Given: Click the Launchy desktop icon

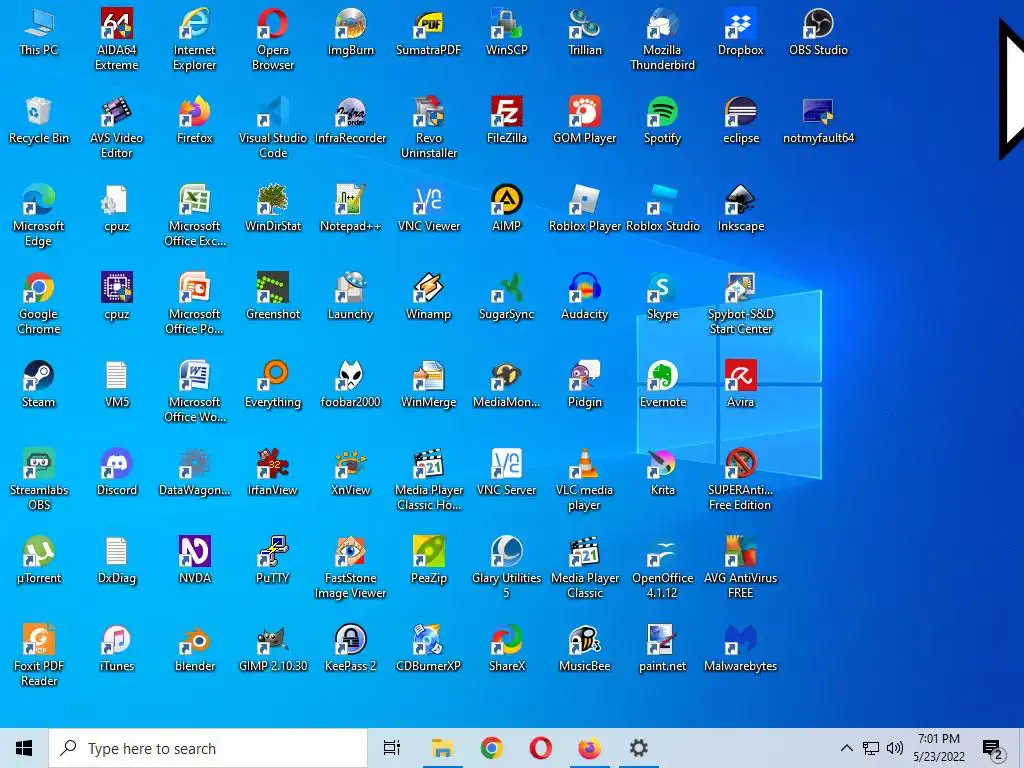Looking at the screenshot, I should 351,297.
